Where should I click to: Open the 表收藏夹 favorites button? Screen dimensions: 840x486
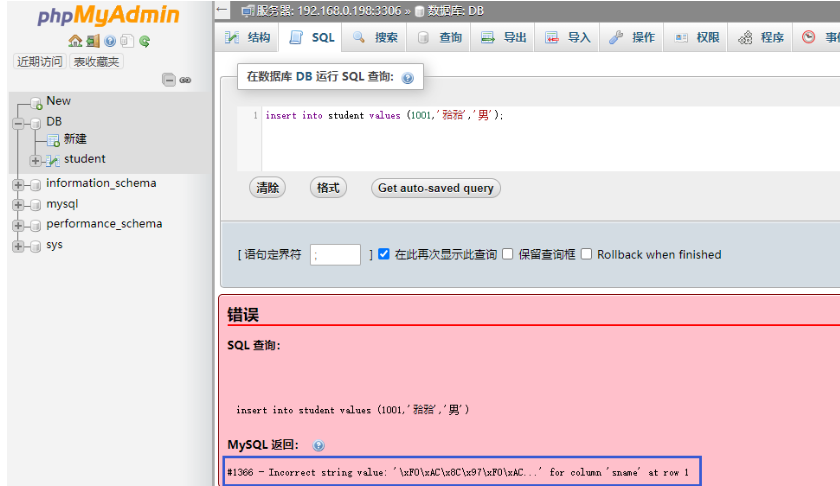pos(96,62)
